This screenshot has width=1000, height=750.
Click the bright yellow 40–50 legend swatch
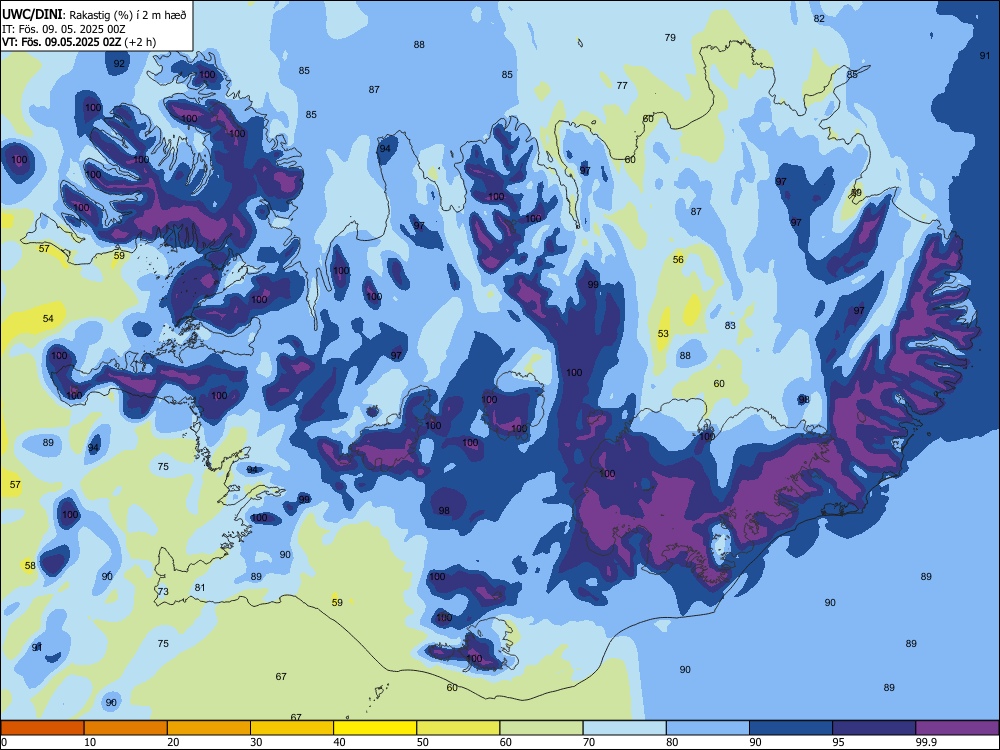coord(375,728)
